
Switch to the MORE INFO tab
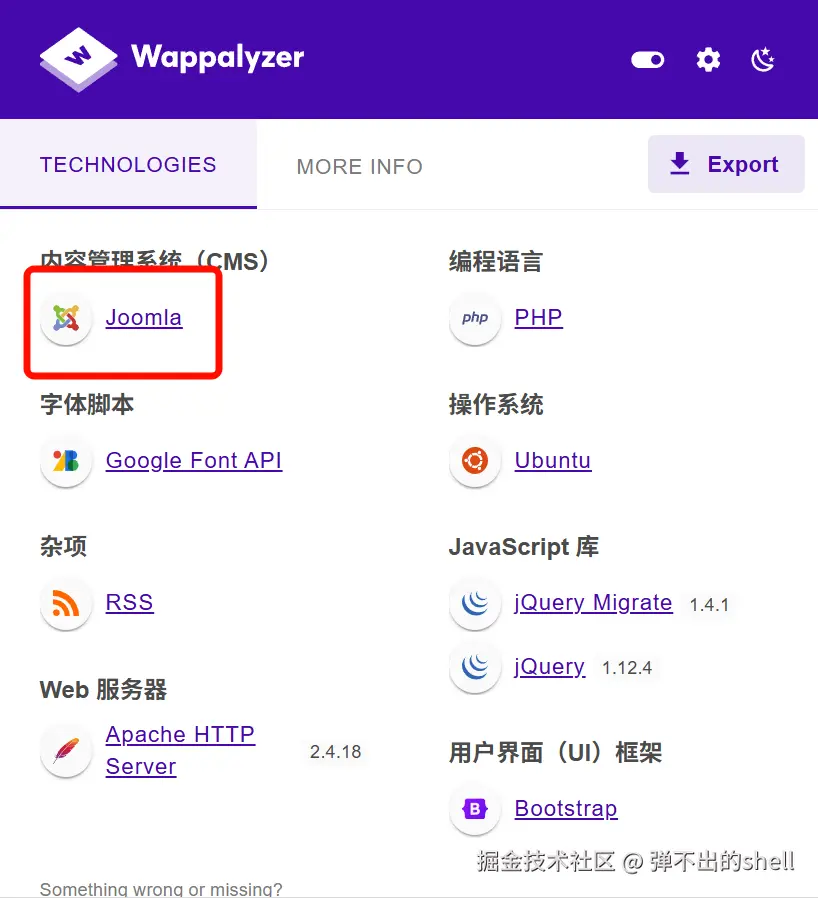tap(360, 167)
